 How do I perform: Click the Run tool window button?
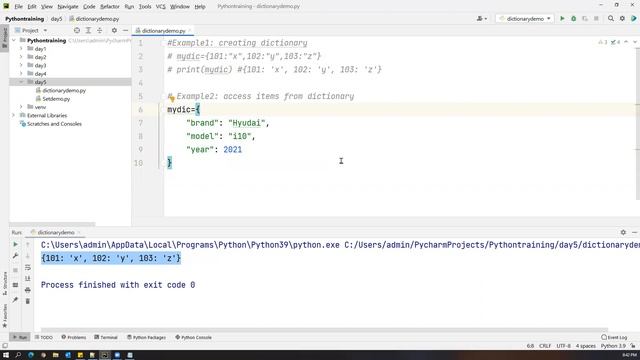tap(20, 338)
